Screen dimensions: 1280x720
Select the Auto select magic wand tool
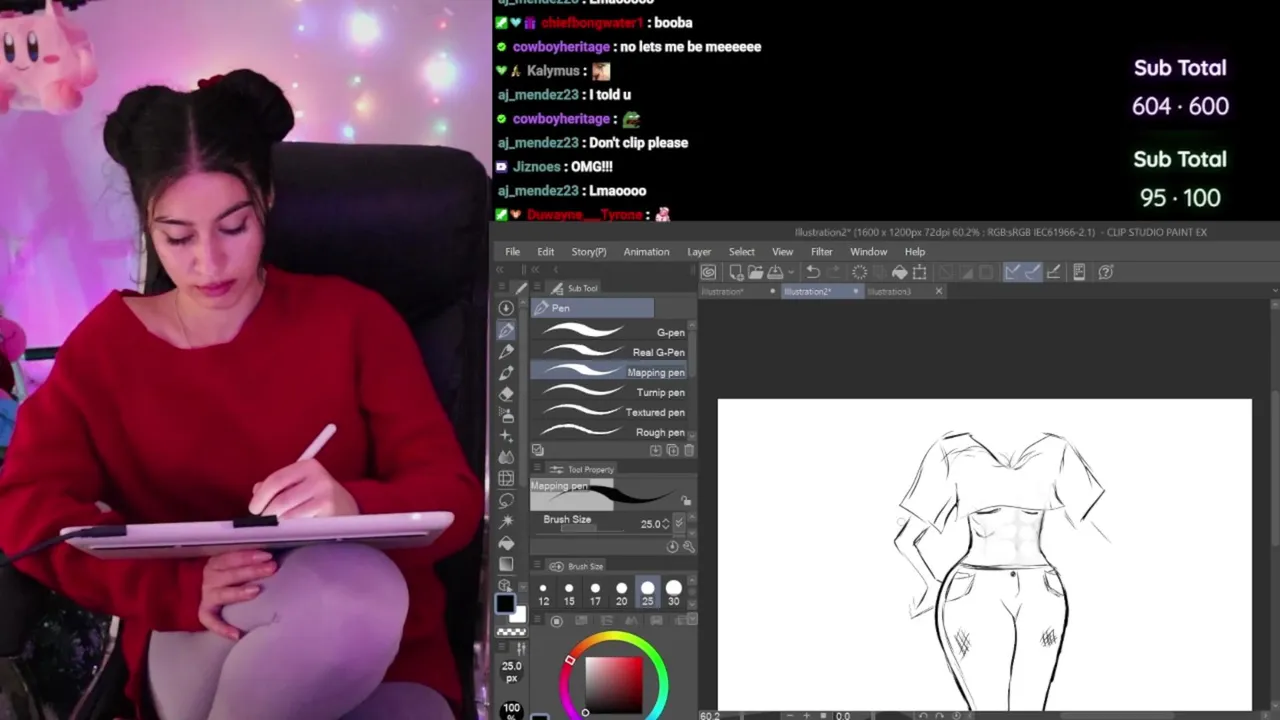click(x=506, y=521)
